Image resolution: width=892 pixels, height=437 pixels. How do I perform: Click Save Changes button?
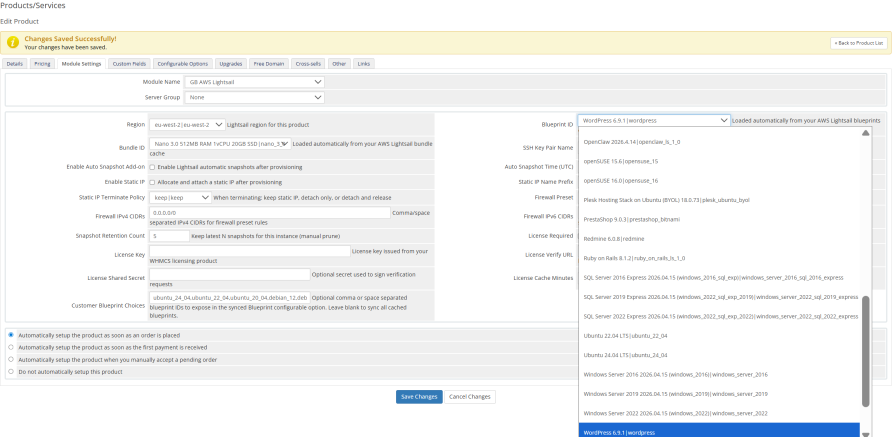pyautogui.click(x=419, y=397)
